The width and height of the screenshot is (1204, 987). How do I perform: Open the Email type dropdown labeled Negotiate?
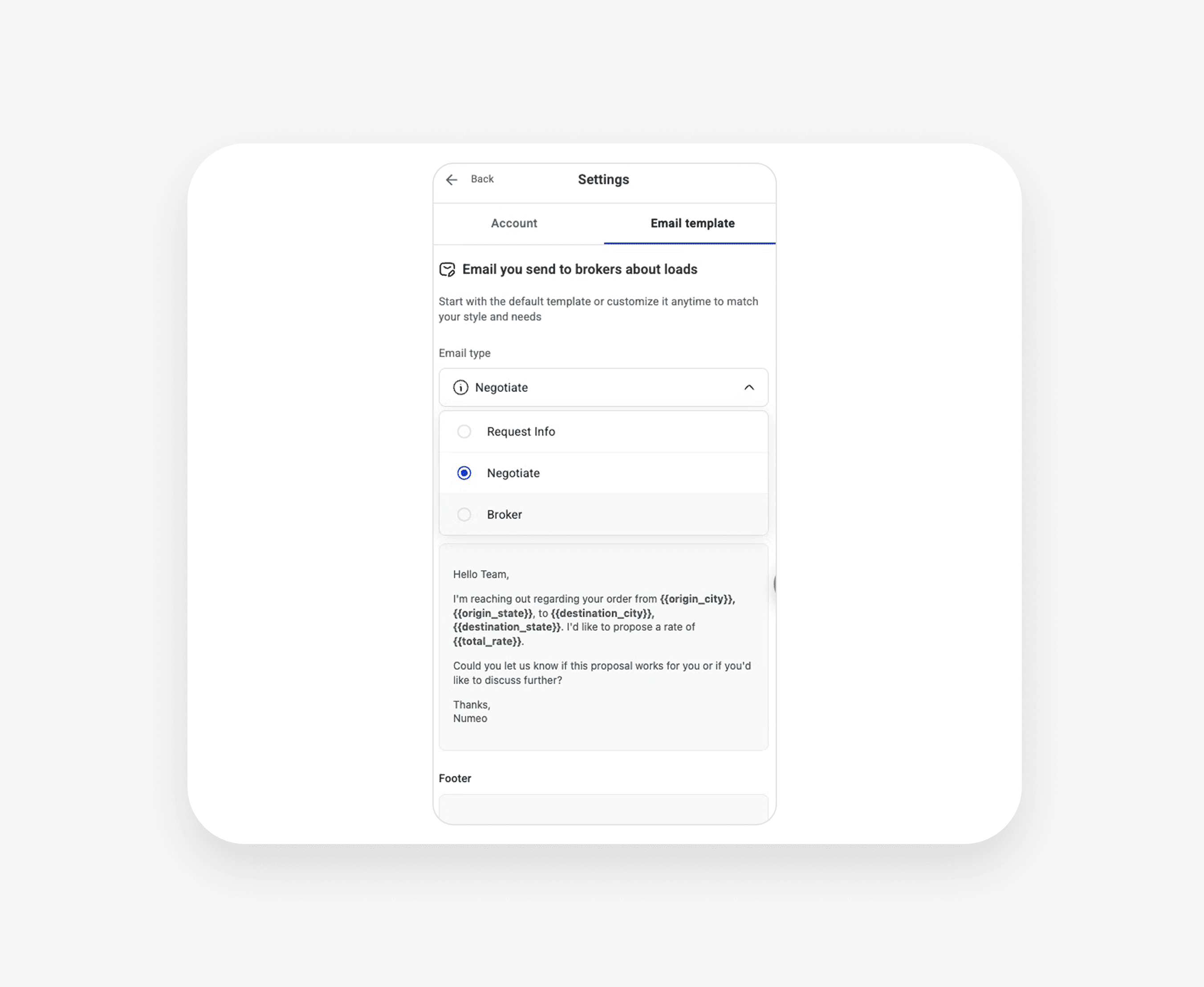point(604,387)
